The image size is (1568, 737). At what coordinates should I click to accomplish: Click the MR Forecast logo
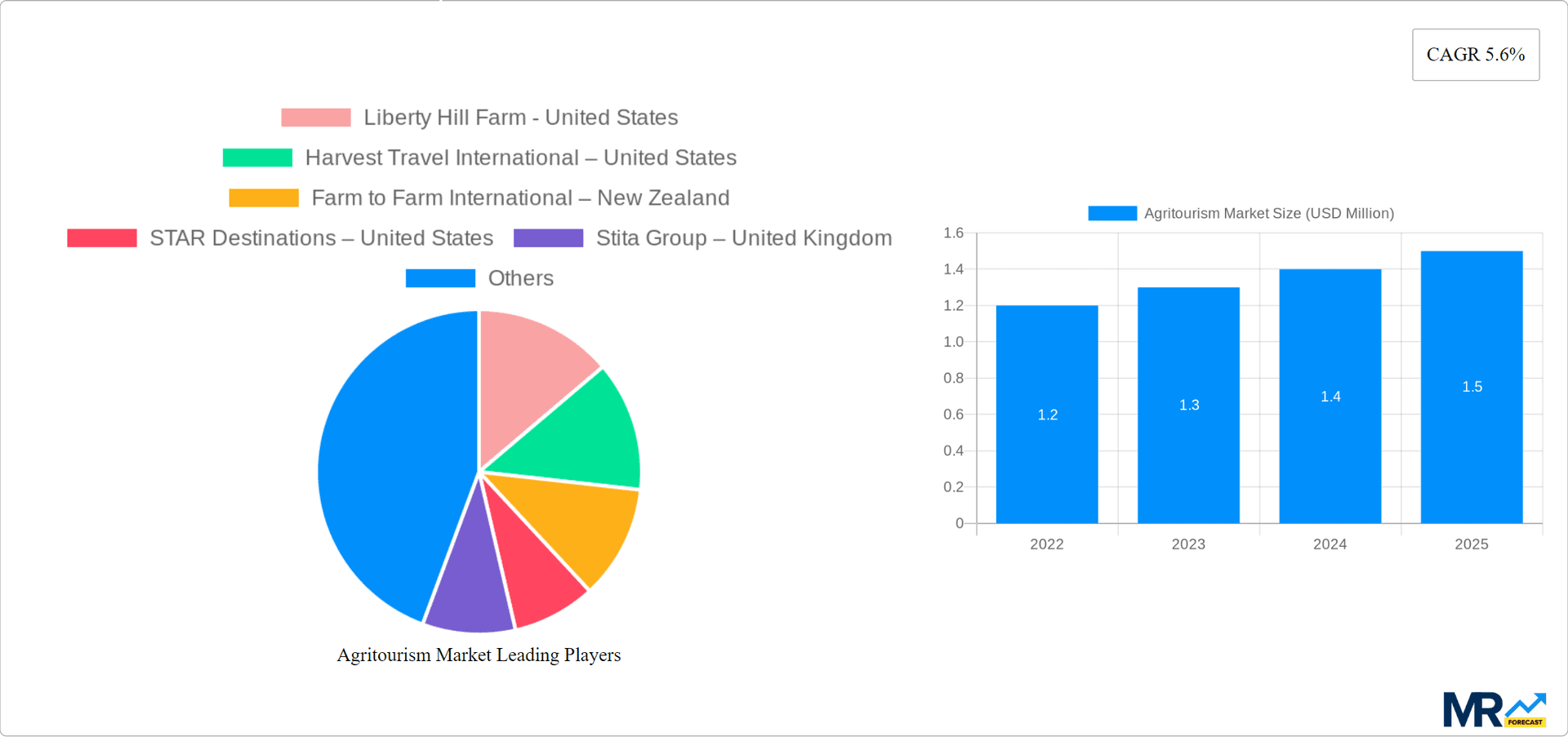[1494, 709]
